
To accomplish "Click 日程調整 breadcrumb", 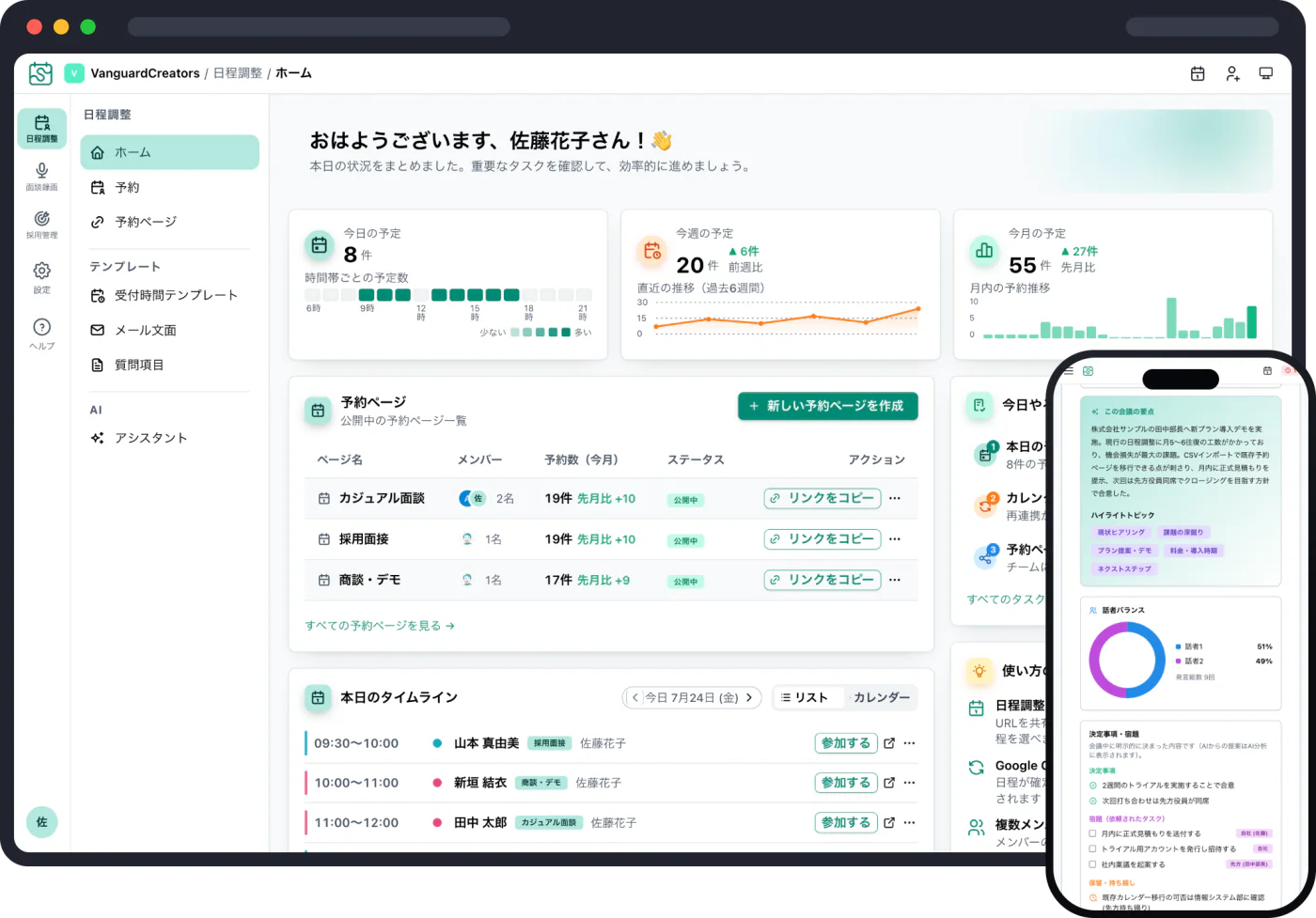I will pyautogui.click(x=238, y=73).
